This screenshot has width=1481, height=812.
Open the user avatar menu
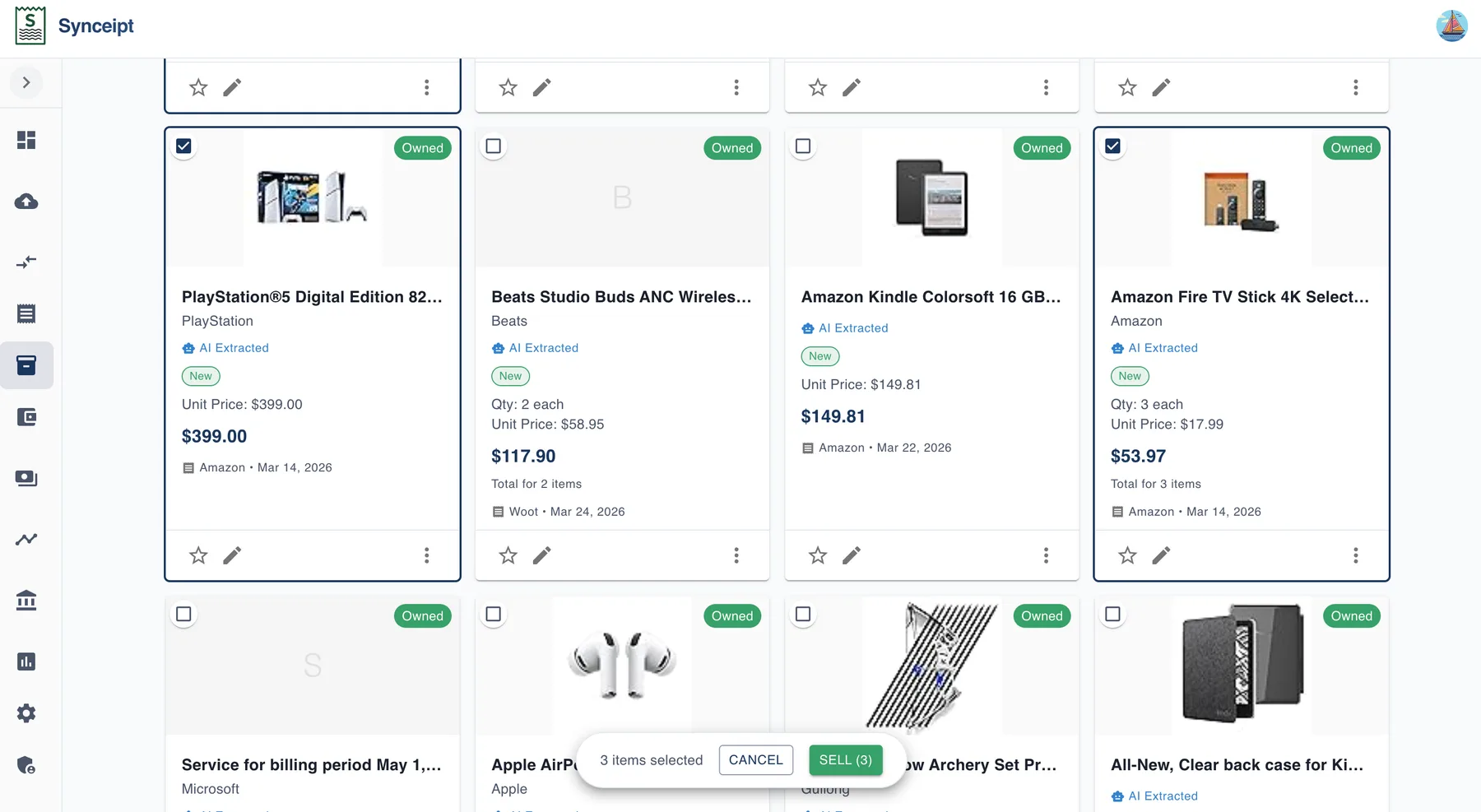1452,26
